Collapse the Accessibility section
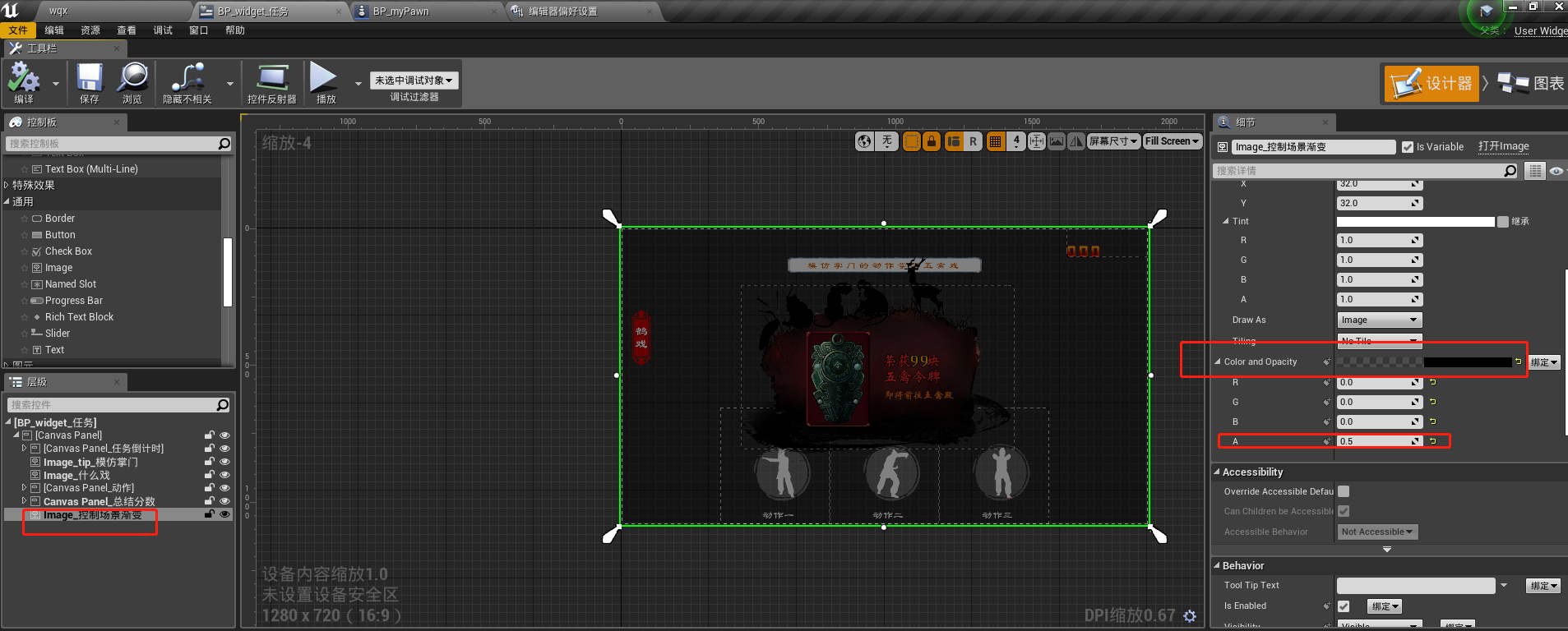Screen dimensions: 1568x631 click(1217, 472)
